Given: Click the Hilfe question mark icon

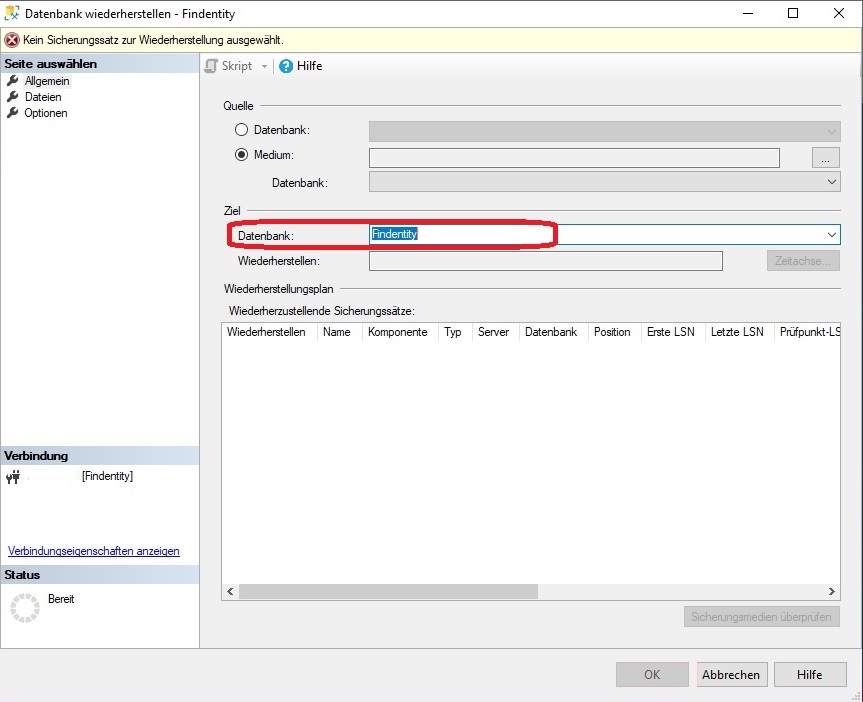Looking at the screenshot, I should [x=286, y=66].
